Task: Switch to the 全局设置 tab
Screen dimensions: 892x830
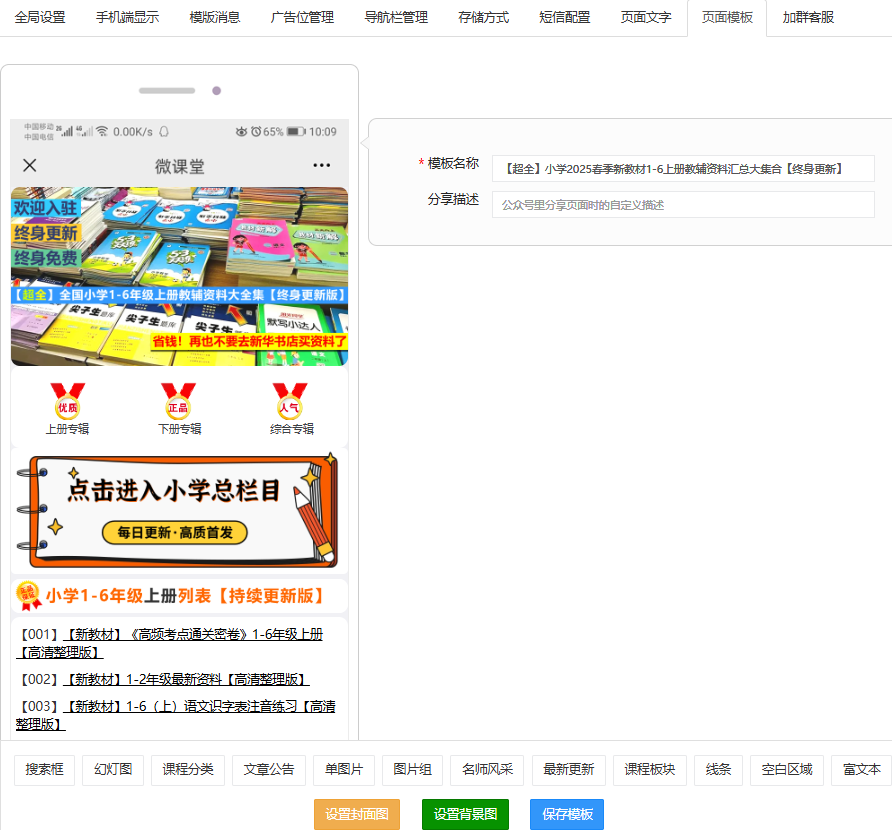Action: click(40, 18)
